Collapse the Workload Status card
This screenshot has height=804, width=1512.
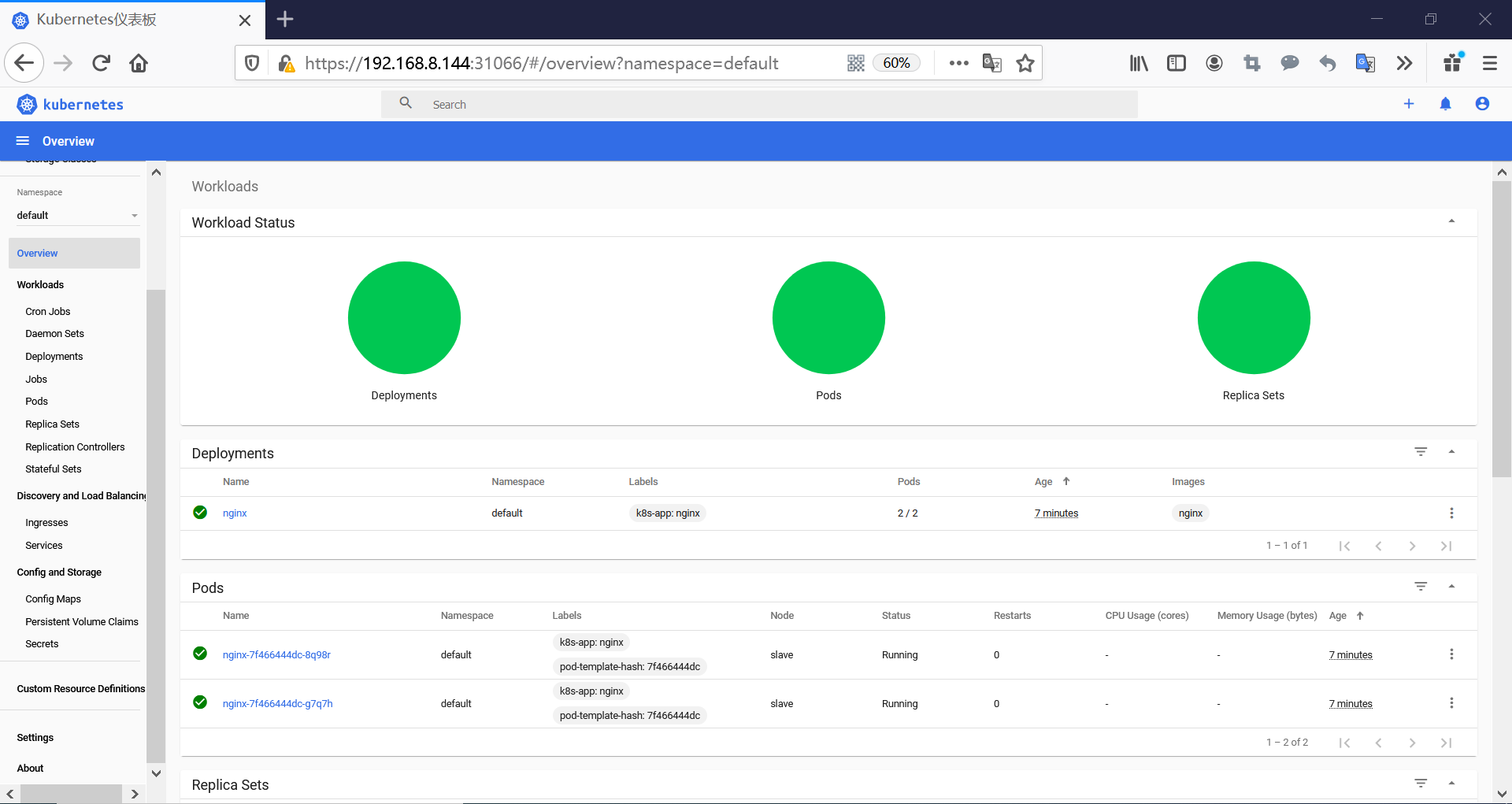(1451, 221)
